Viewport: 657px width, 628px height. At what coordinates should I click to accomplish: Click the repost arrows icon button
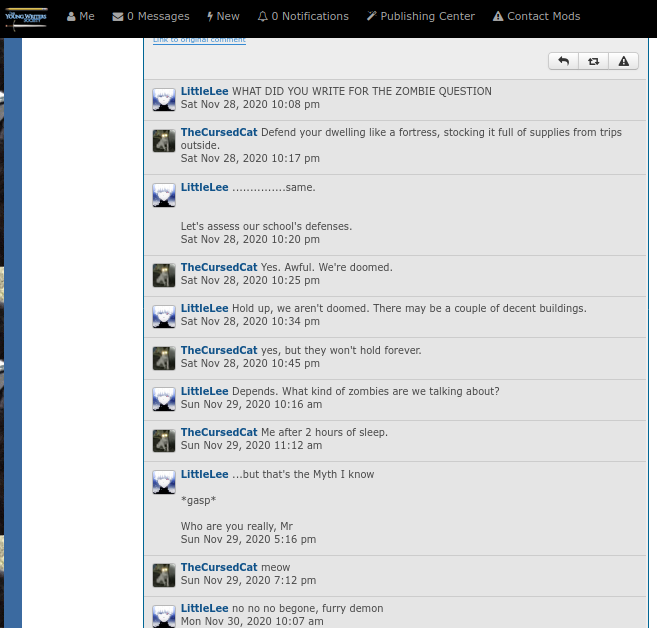tap(593, 62)
